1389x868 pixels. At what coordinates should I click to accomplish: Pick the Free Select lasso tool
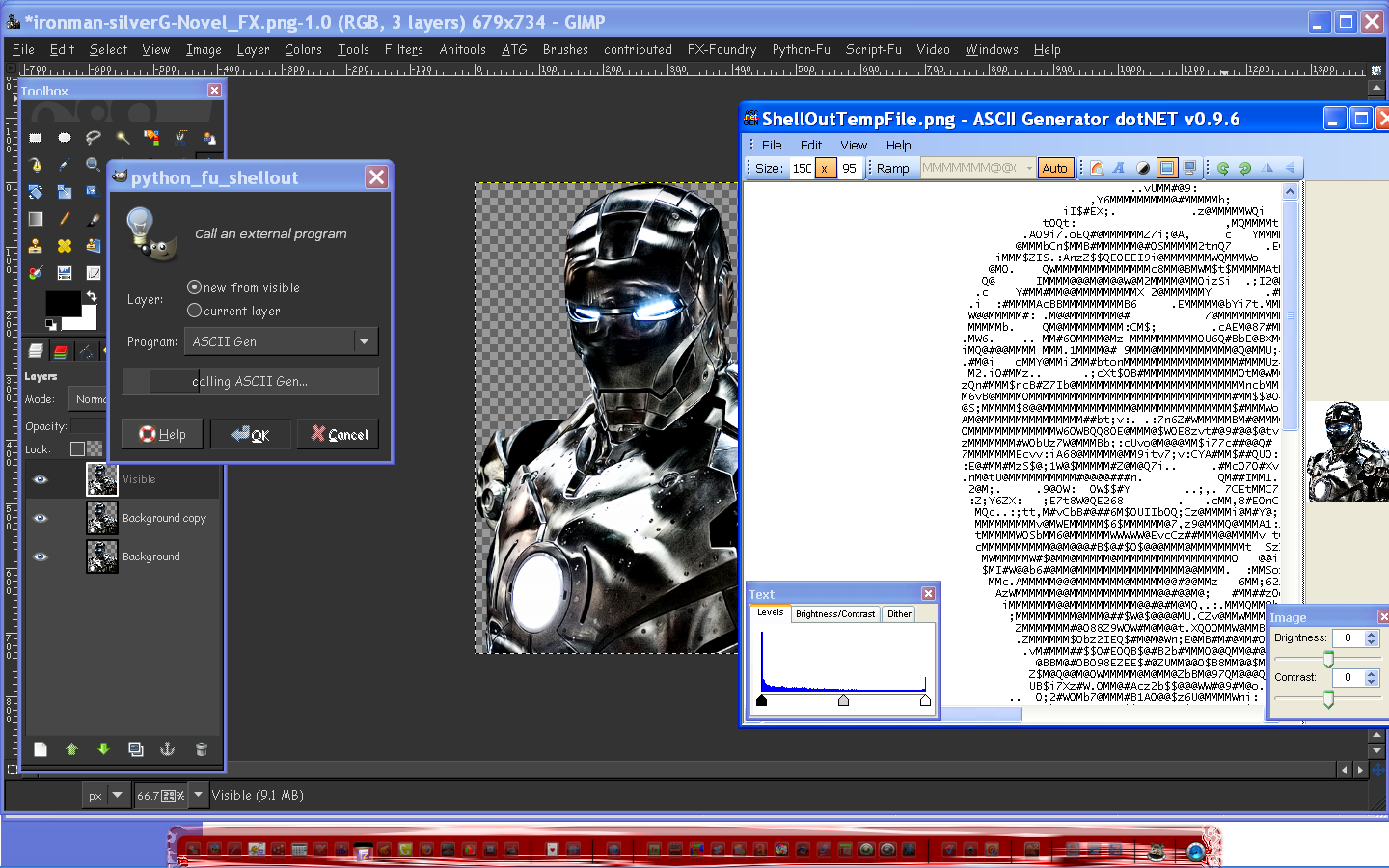(93, 137)
